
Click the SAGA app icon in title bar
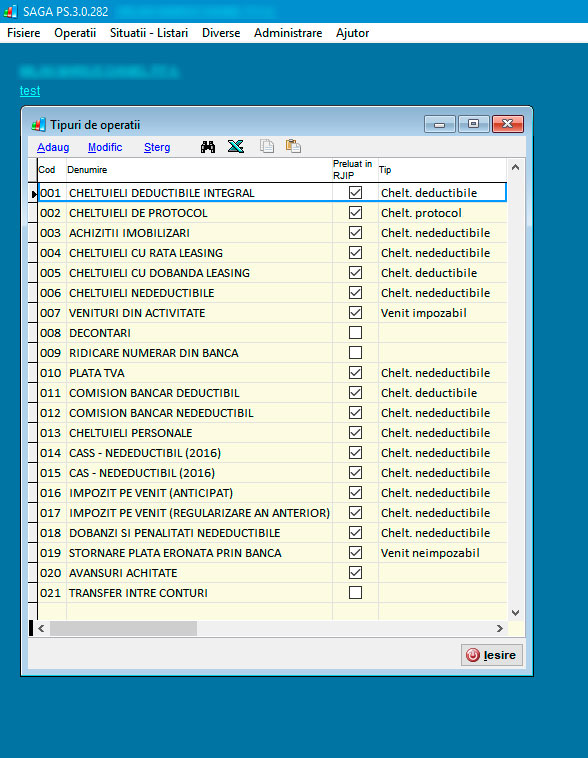click(10, 11)
